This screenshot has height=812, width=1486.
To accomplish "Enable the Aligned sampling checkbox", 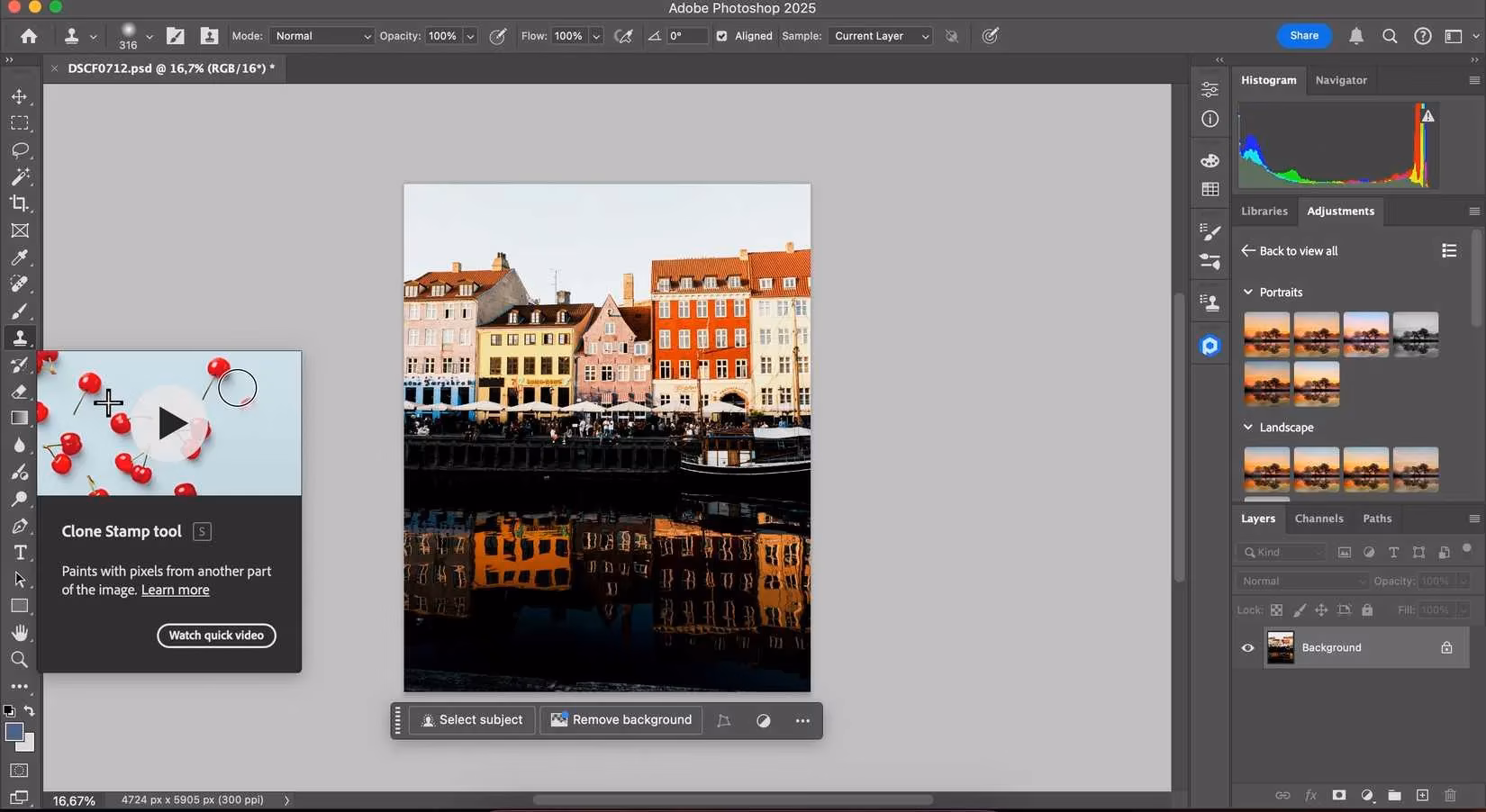I will pos(721,36).
